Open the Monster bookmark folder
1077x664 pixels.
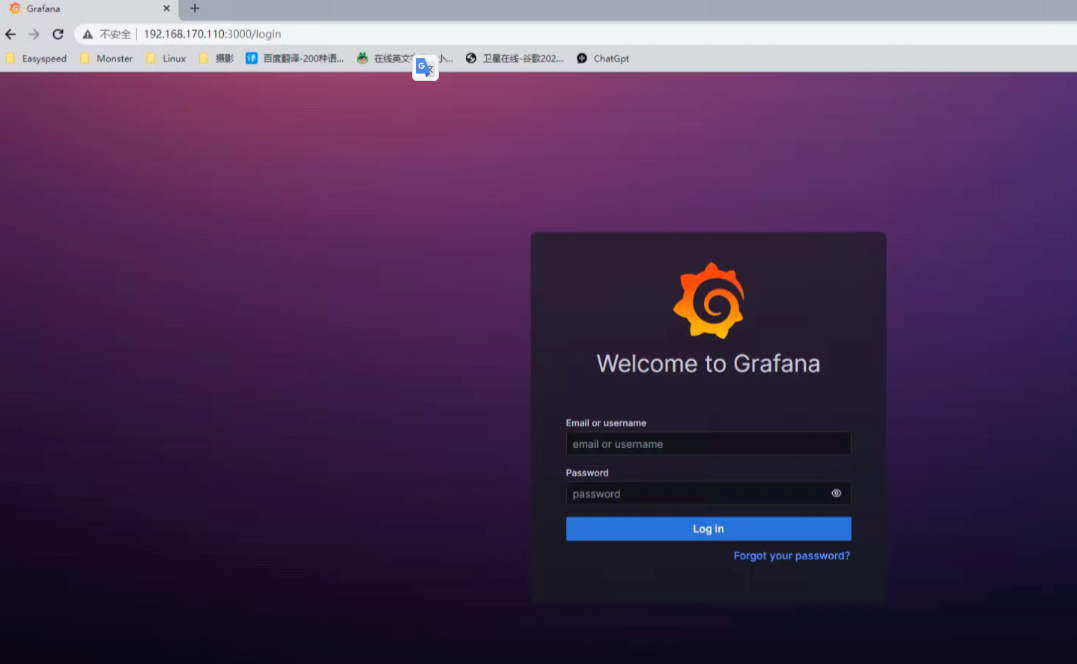[106, 58]
